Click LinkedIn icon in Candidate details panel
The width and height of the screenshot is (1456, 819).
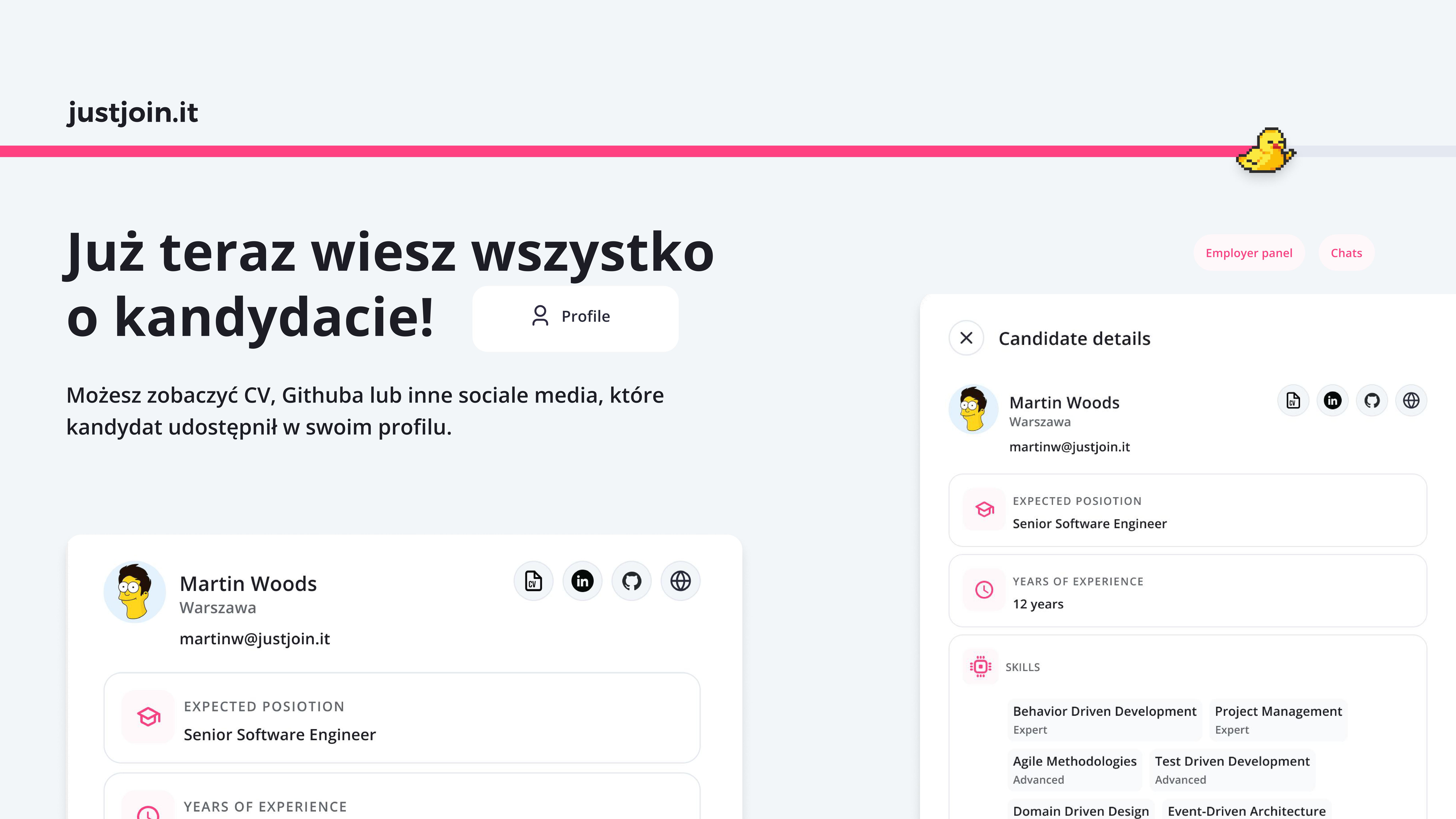[1333, 401]
